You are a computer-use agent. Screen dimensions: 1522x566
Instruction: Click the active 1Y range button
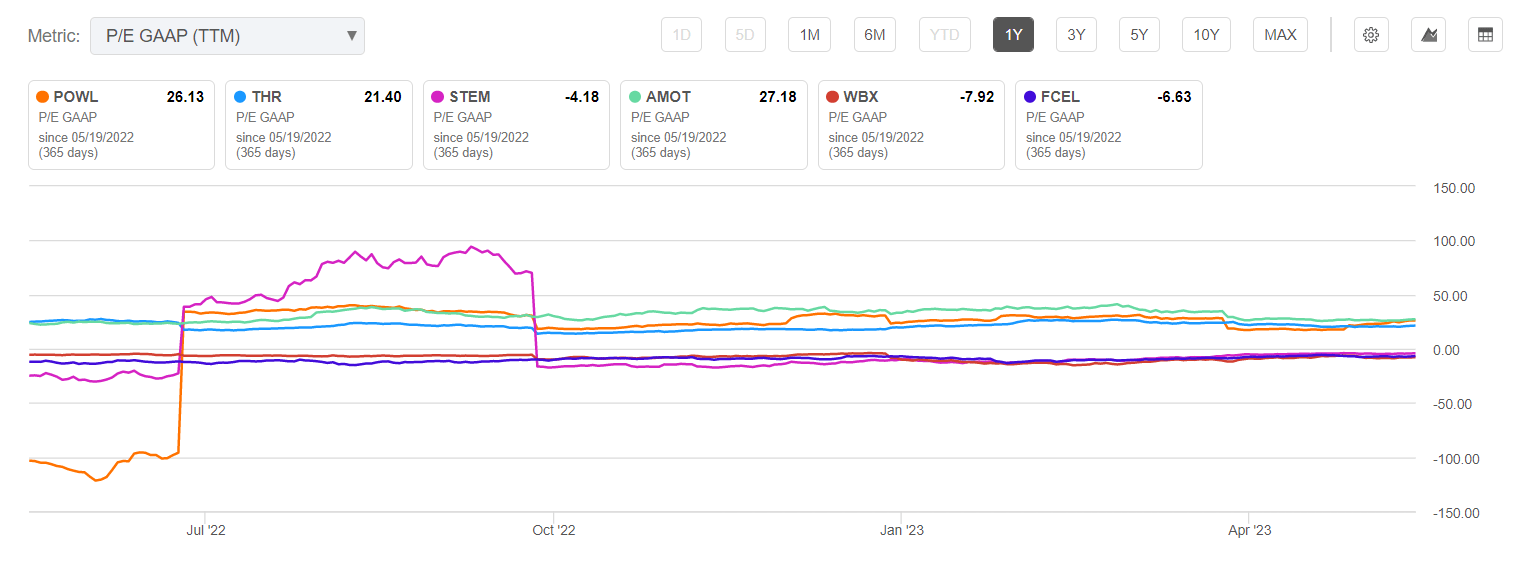(x=1013, y=35)
